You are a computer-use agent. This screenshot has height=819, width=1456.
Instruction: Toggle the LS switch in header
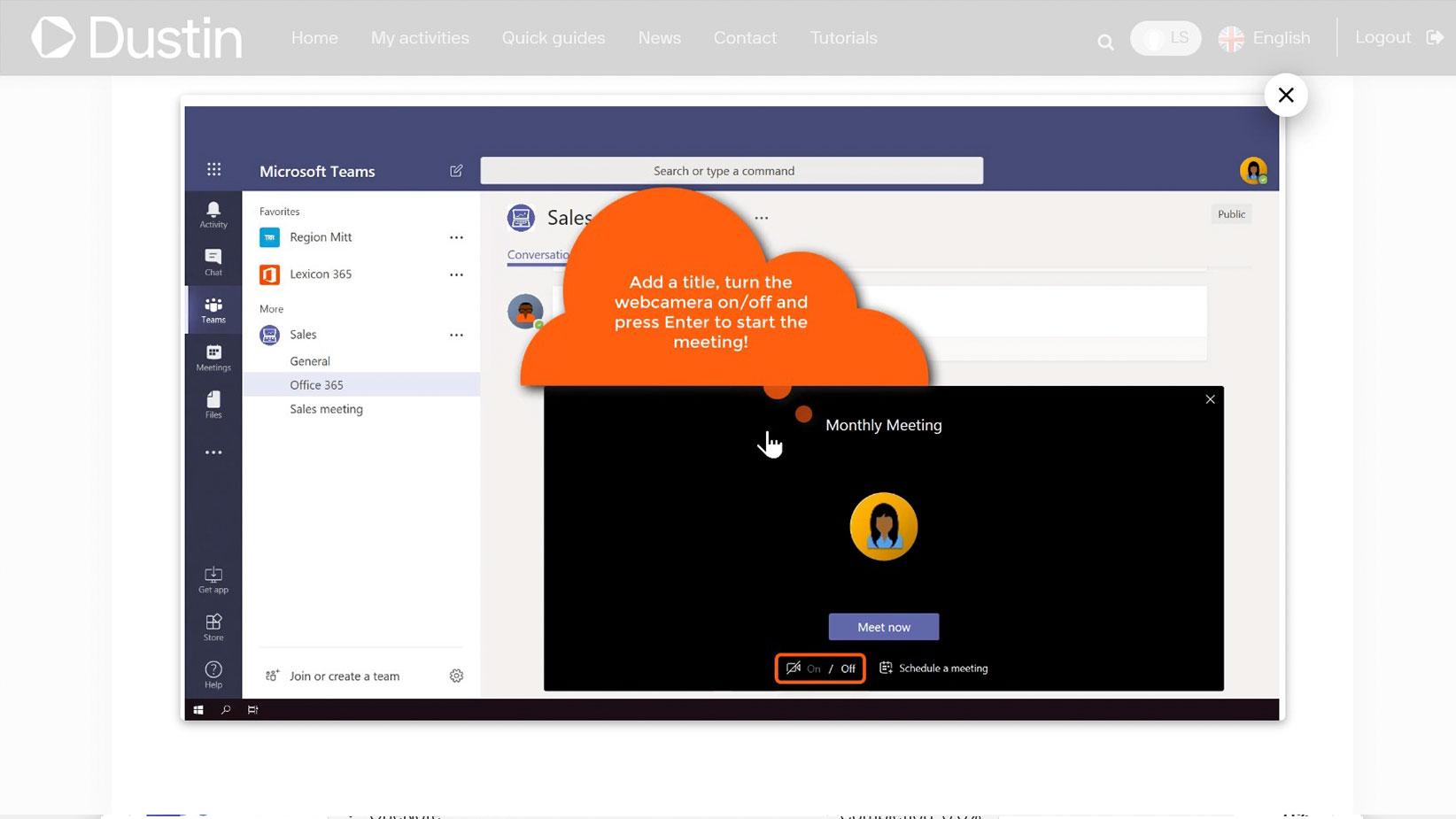point(1166,38)
